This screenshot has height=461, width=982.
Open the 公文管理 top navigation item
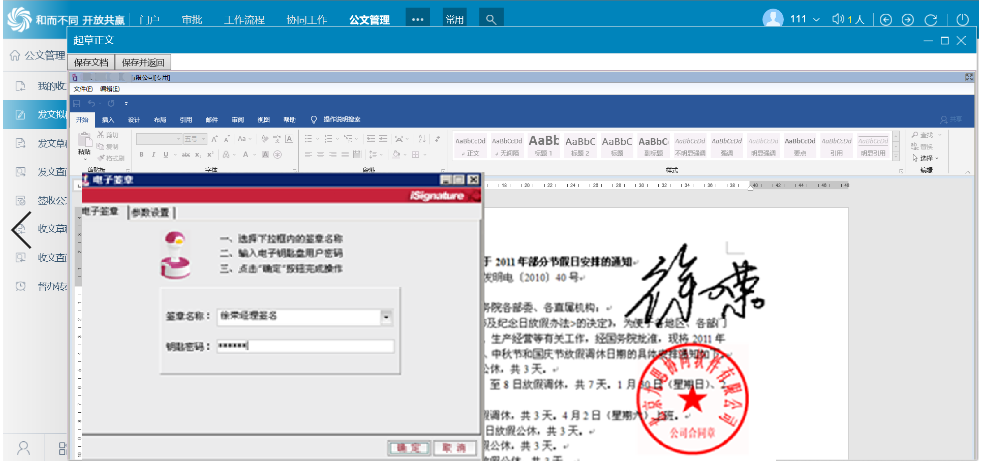point(369,19)
